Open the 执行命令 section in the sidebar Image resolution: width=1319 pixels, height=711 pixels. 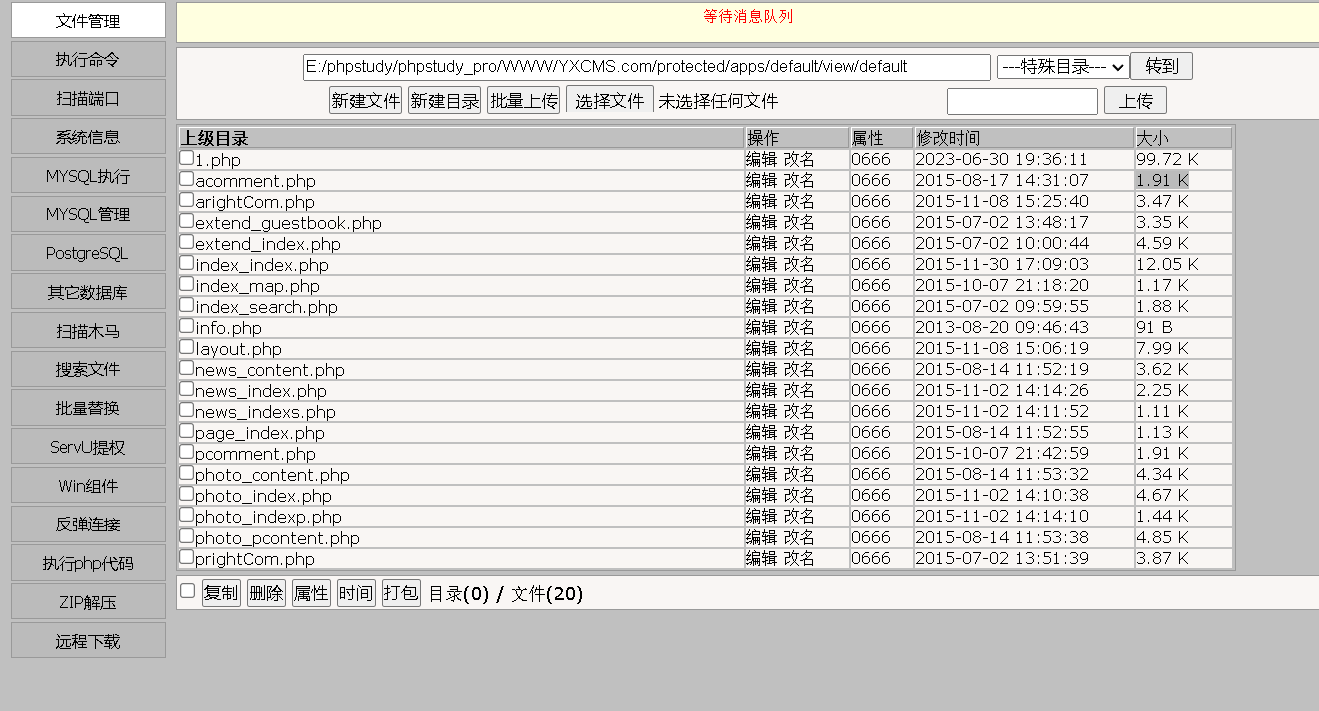87,59
